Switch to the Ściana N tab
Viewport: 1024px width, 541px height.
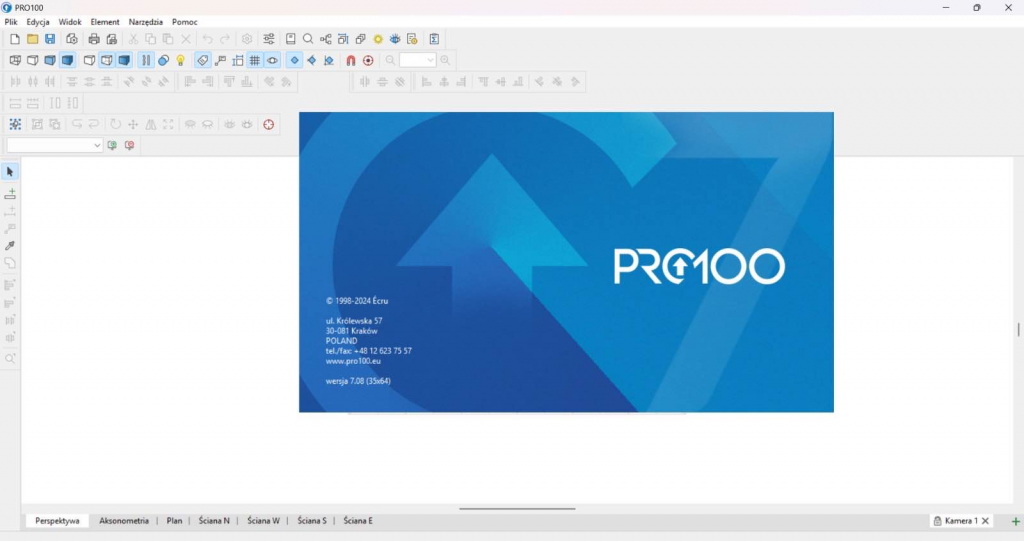click(214, 521)
